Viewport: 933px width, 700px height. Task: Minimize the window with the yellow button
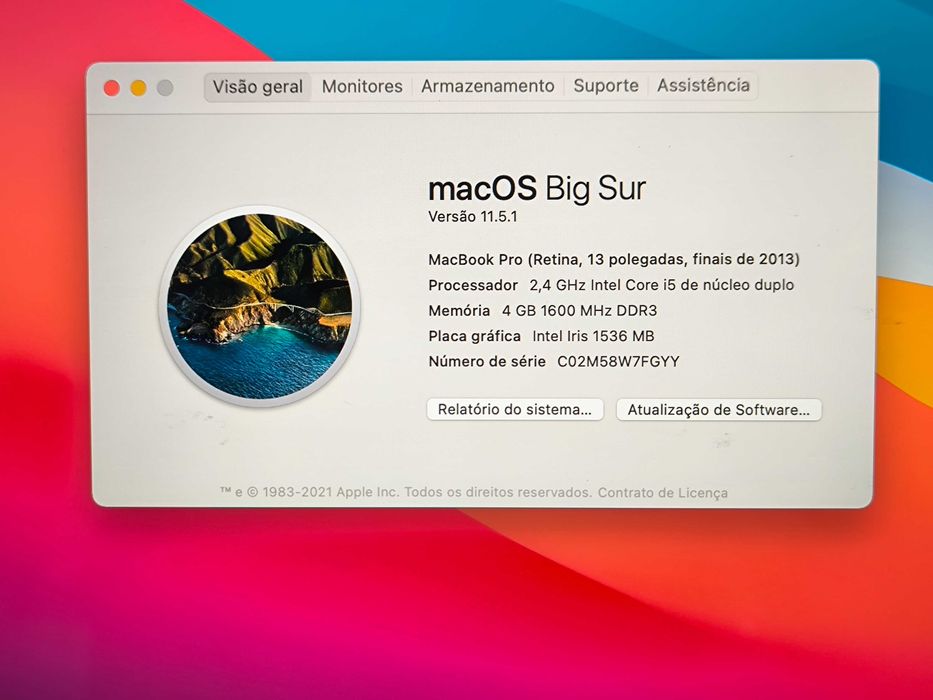click(139, 88)
